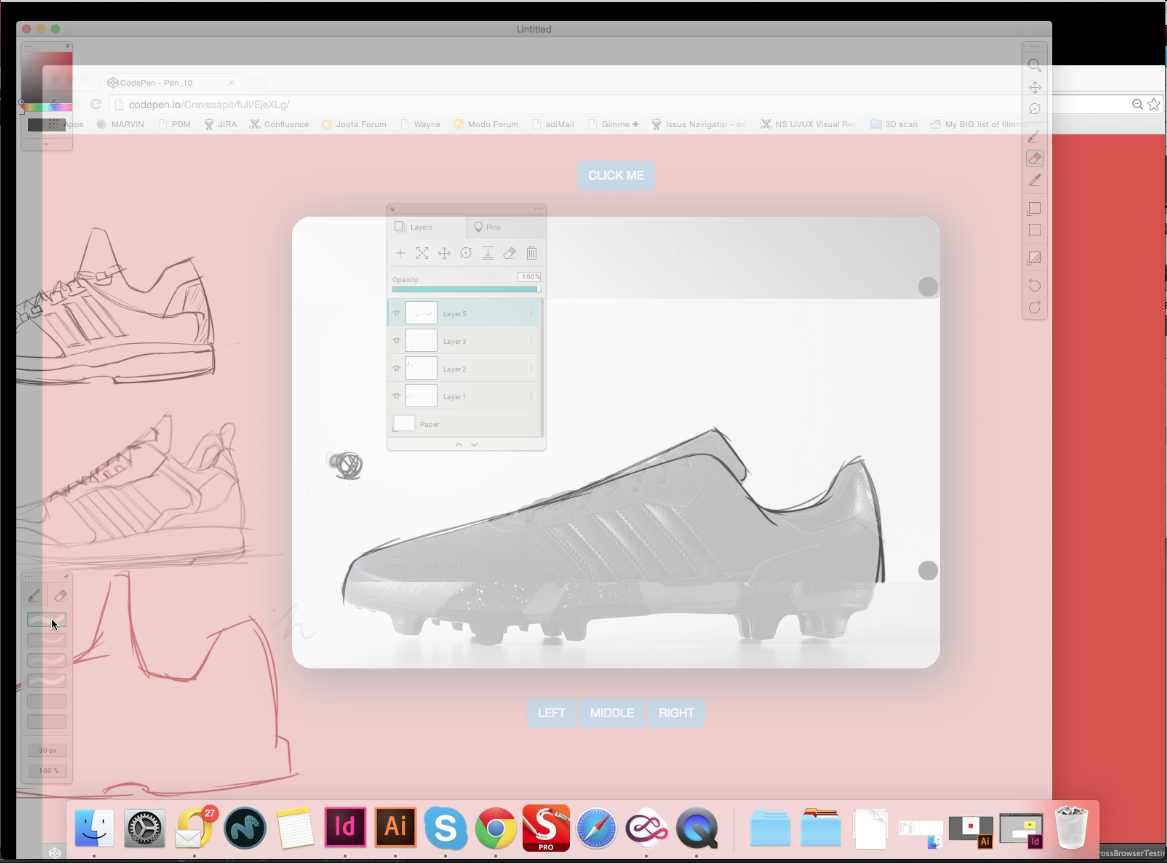Select the zoom magnifier tool in right toolbar
Image resolution: width=1167 pixels, height=863 pixels.
[1035, 65]
